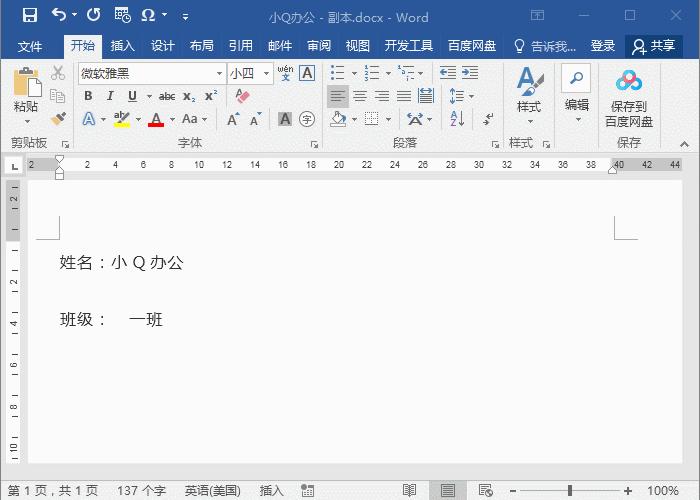Center align the paragraph
Viewport: 700px width, 500px height.
pyautogui.click(x=360, y=96)
